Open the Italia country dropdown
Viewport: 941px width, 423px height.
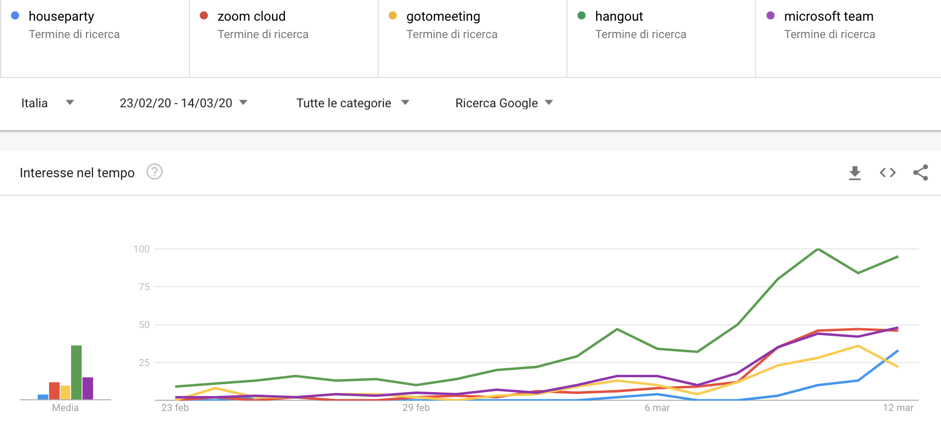(48, 103)
